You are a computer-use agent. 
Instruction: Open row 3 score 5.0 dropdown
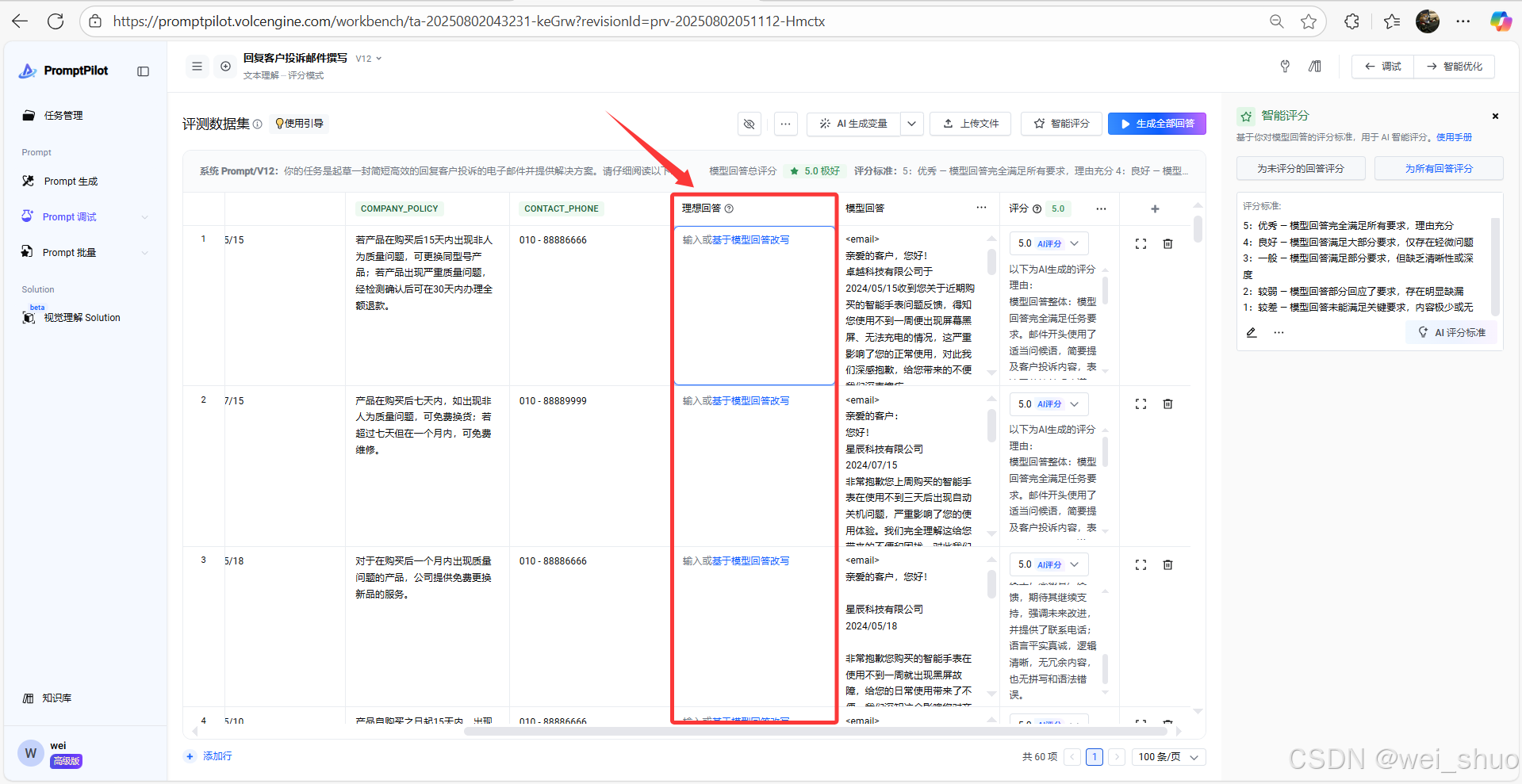(1049, 564)
